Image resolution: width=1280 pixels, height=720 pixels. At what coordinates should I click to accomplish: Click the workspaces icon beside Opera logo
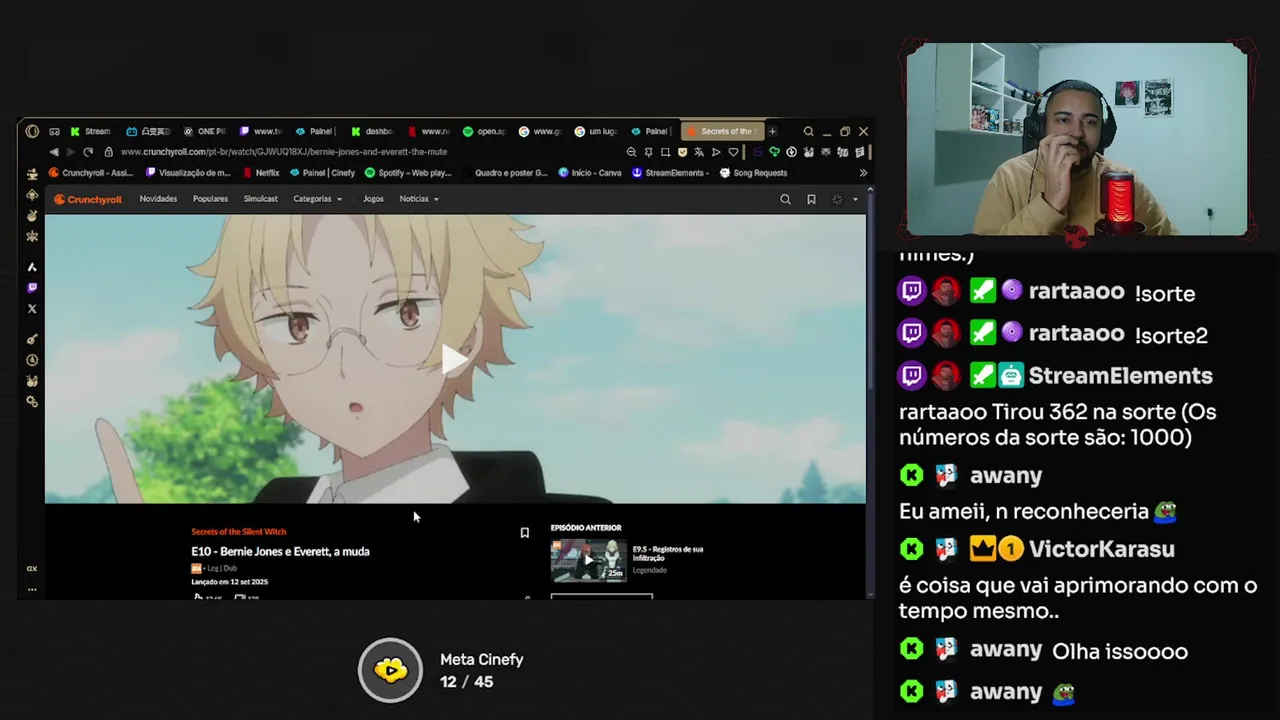tap(54, 131)
